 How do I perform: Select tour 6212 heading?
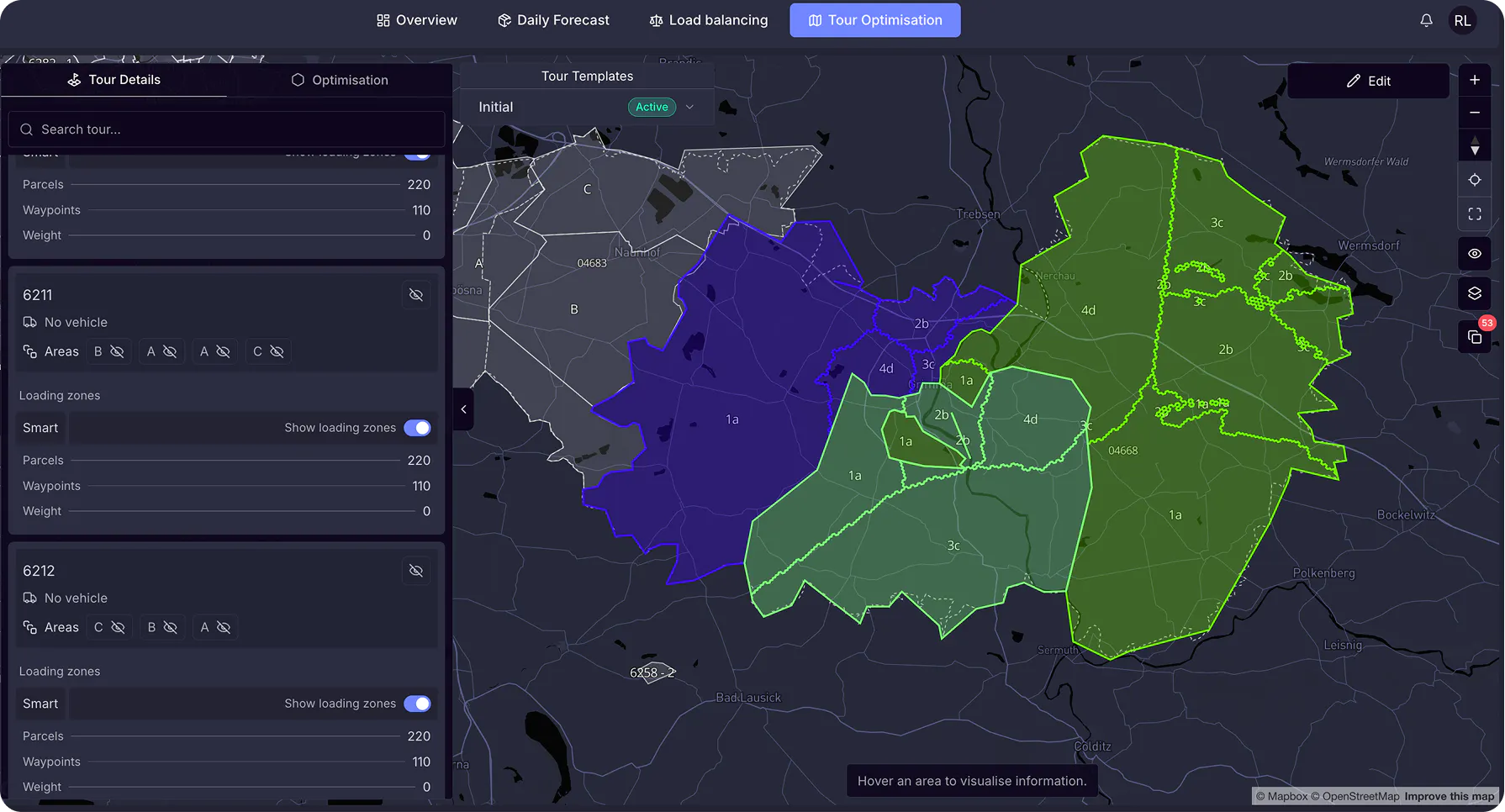[39, 571]
